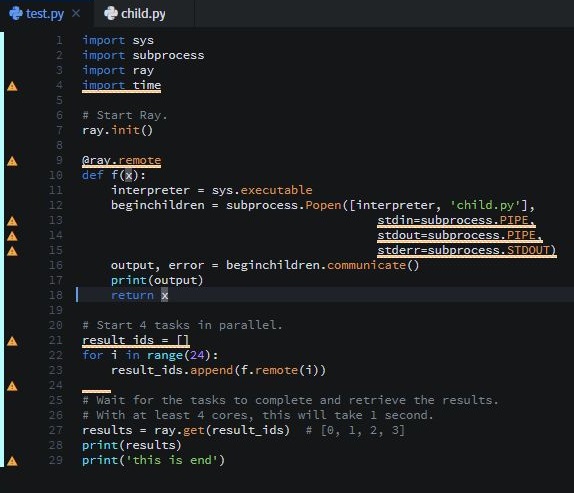Click line number 18 in gutter
The height and width of the screenshot is (493, 574).
click(56, 295)
